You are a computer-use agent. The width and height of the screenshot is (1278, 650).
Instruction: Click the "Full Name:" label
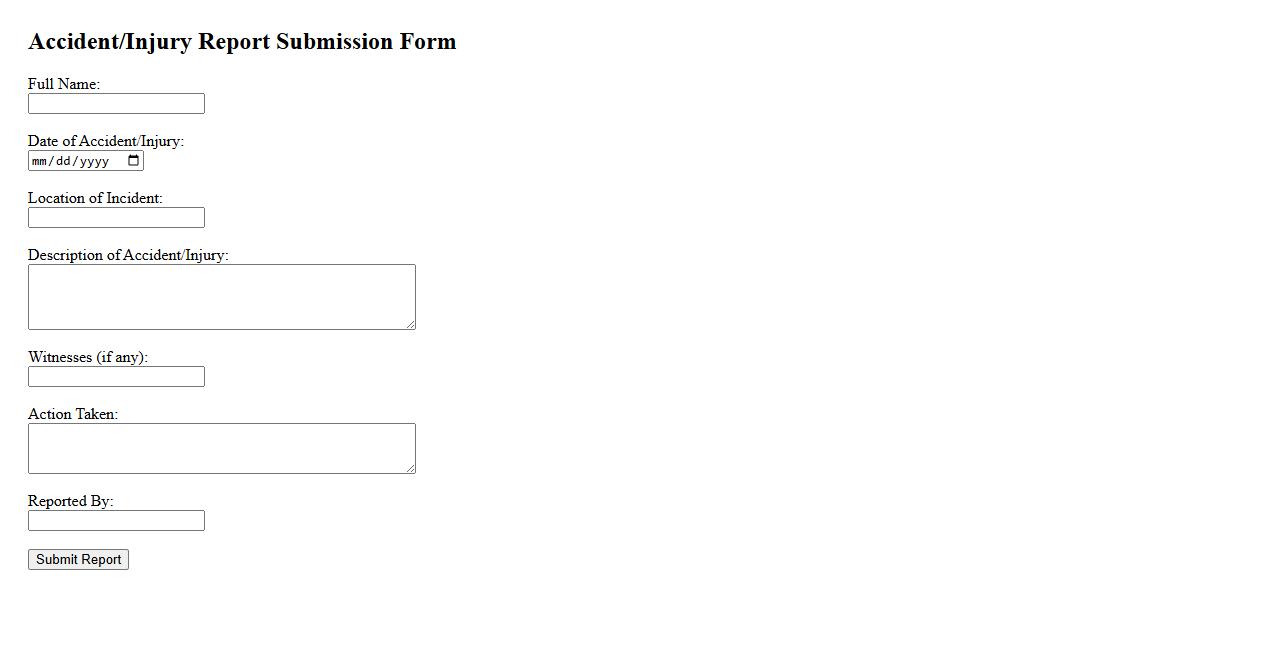coord(64,84)
